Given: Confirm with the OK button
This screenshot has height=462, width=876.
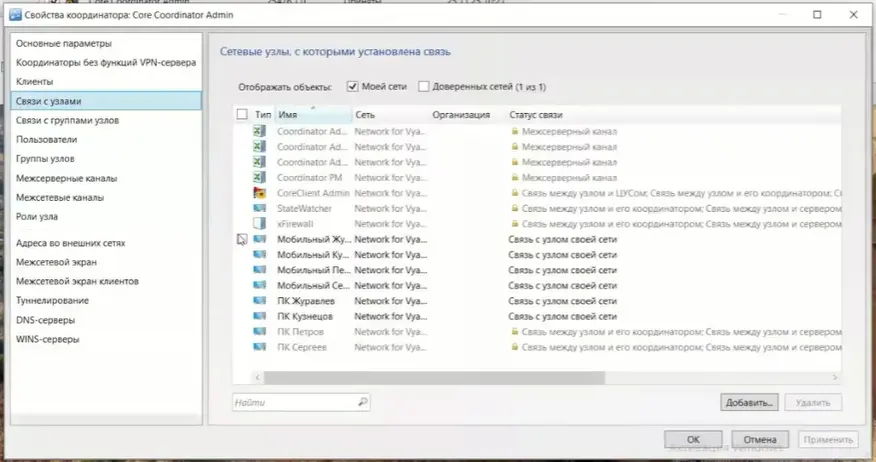Looking at the screenshot, I should [693, 440].
